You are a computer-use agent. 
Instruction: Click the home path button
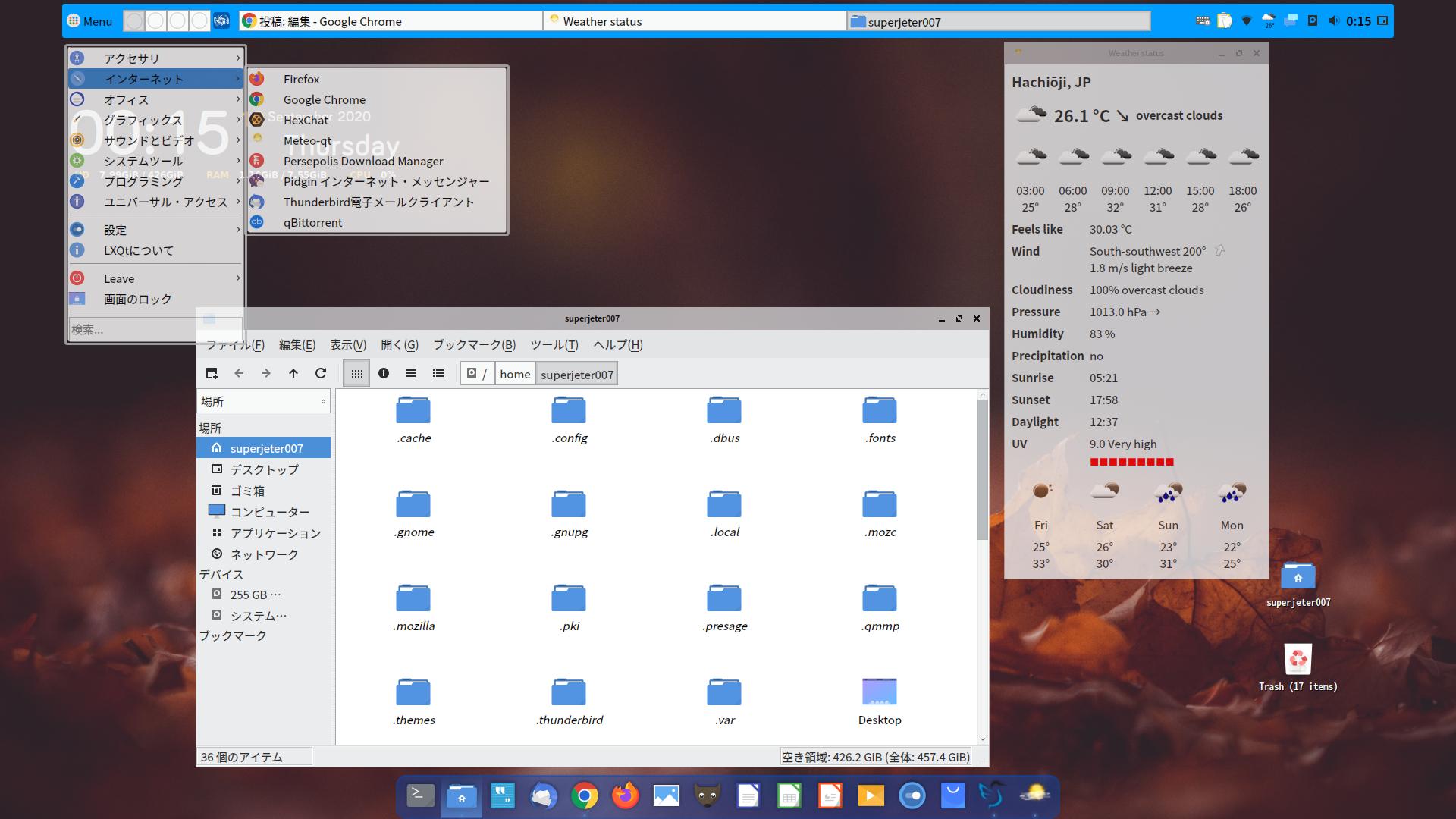[515, 374]
